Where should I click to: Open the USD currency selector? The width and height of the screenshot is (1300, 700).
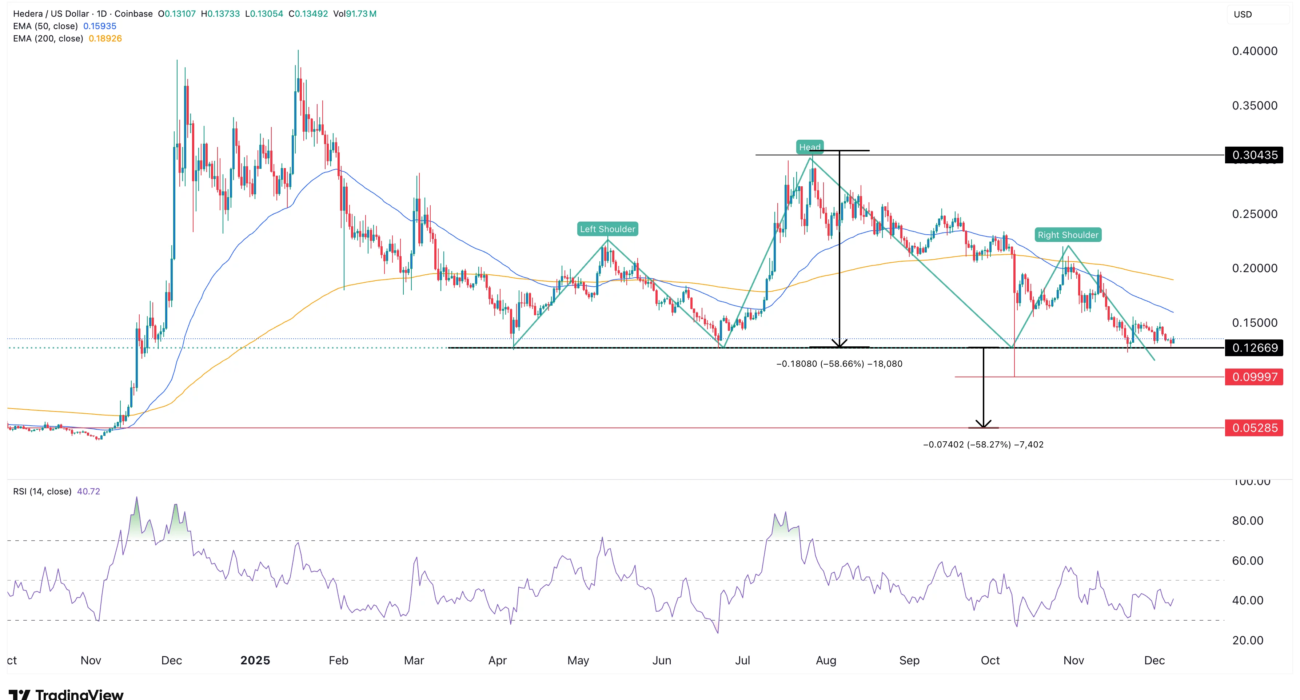(1243, 14)
